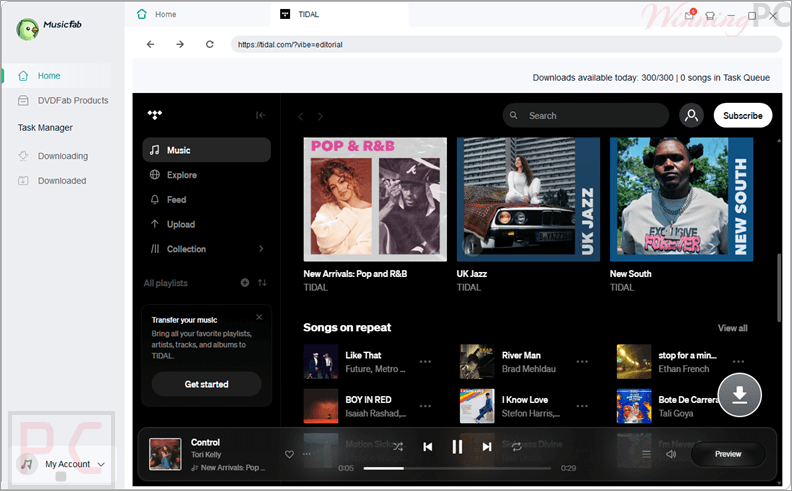Open more options for stop for a min

[x=738, y=362]
